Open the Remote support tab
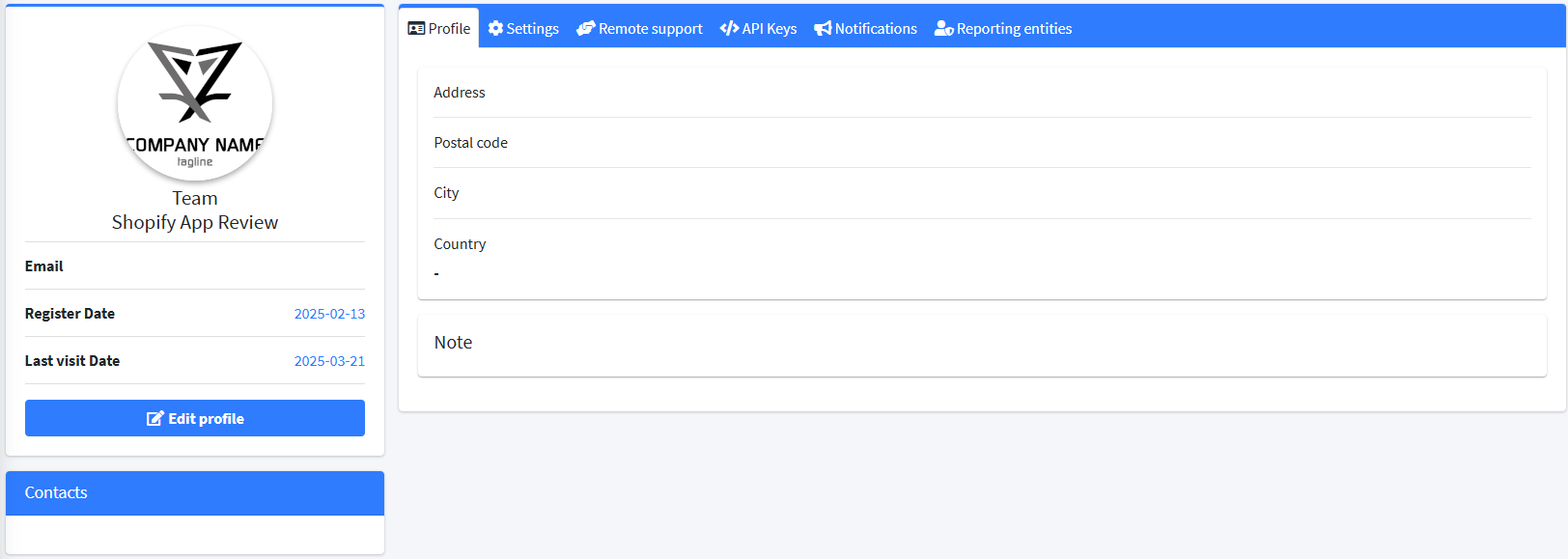This screenshot has width=1568, height=559. point(639,28)
